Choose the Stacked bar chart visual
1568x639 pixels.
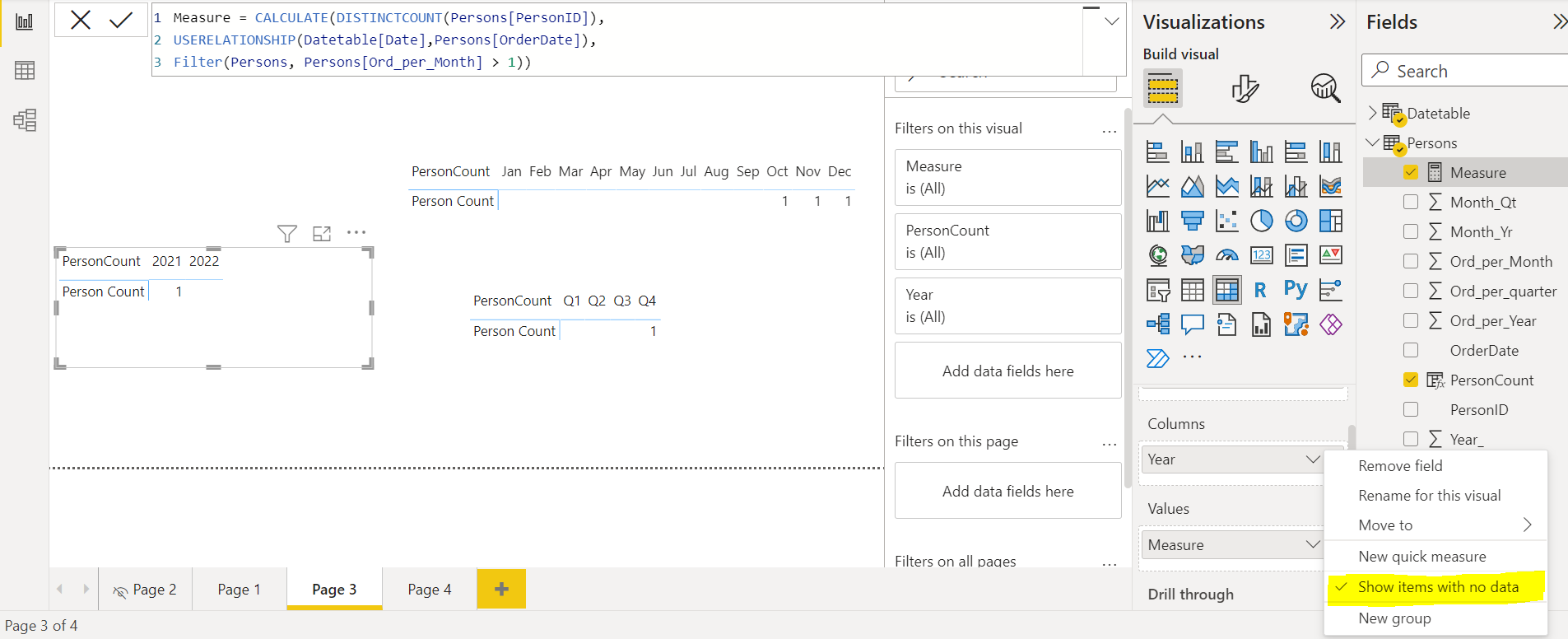pyautogui.click(x=1157, y=152)
